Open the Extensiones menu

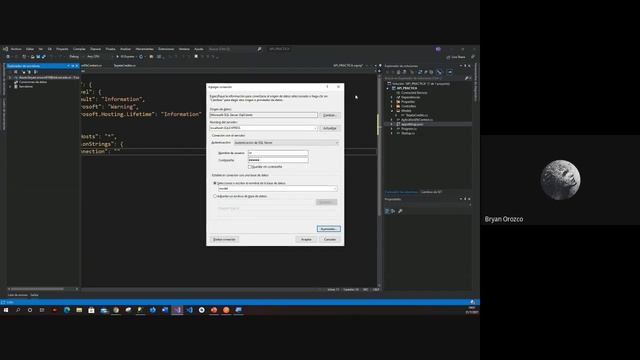click(166, 49)
